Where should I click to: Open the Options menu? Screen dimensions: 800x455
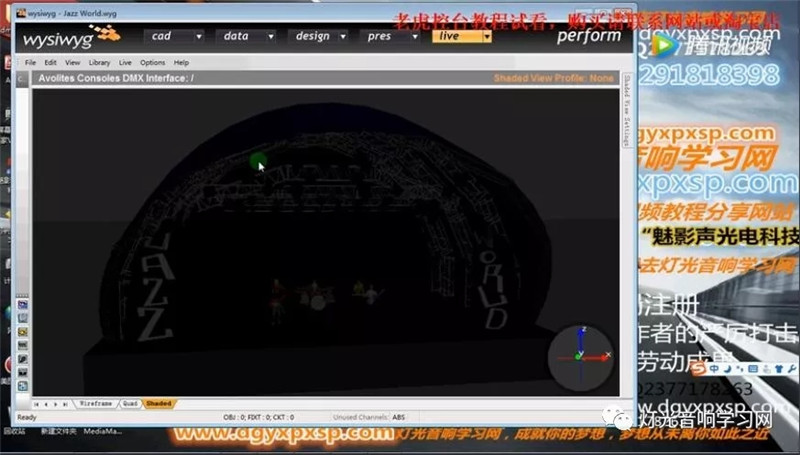point(153,62)
